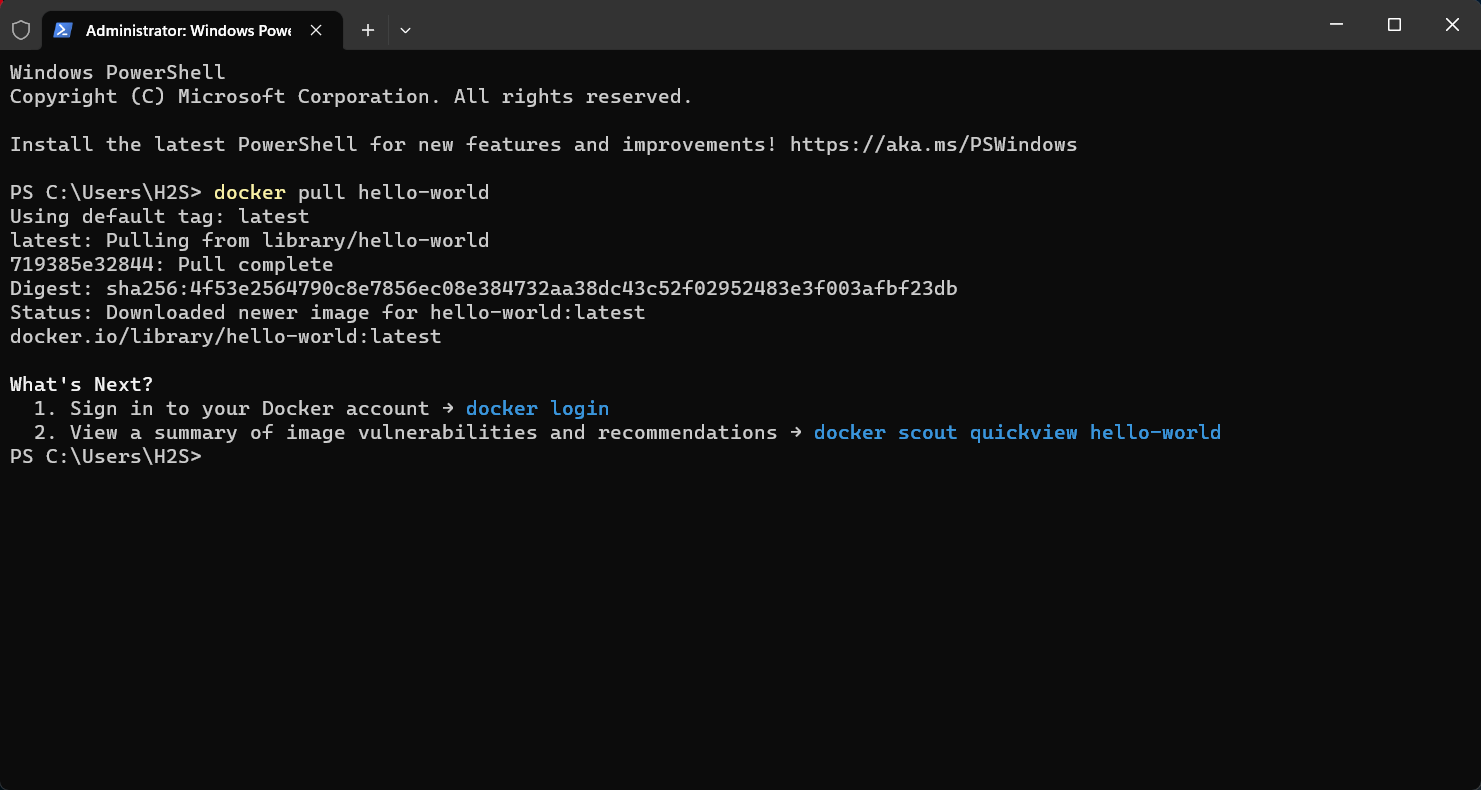Click the Status: Downloaded newer image line
Viewport: 1481px width, 790px height.
click(327, 312)
